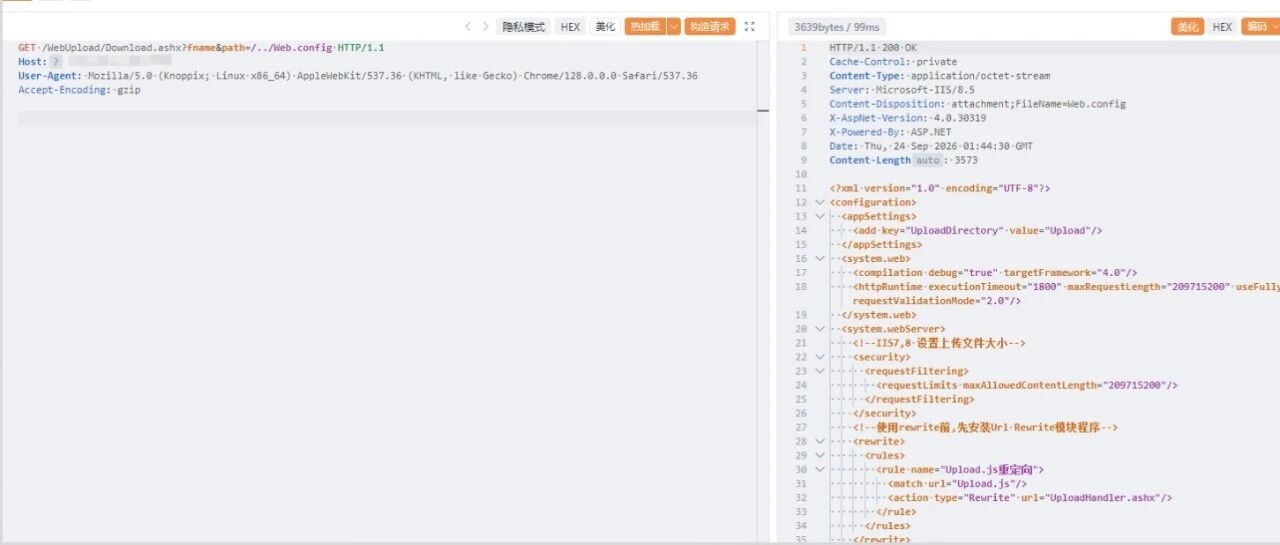Click the <?xml version declaration line

[x=939, y=188]
